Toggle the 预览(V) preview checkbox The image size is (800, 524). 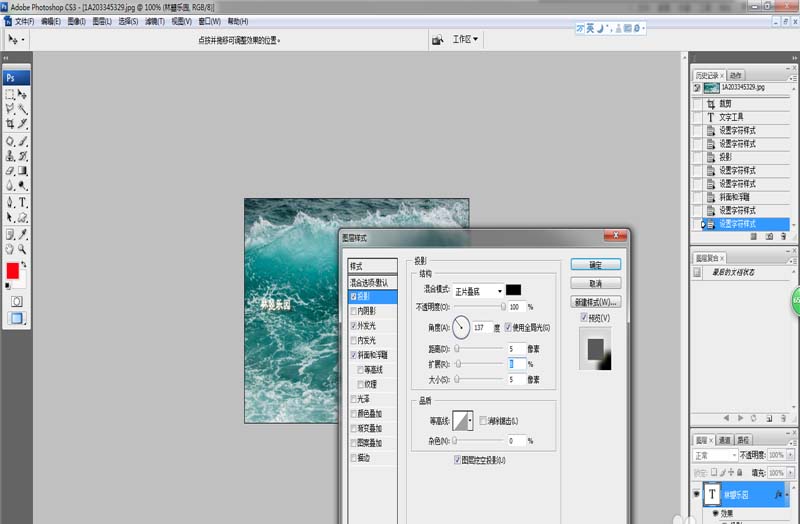pyautogui.click(x=584, y=317)
